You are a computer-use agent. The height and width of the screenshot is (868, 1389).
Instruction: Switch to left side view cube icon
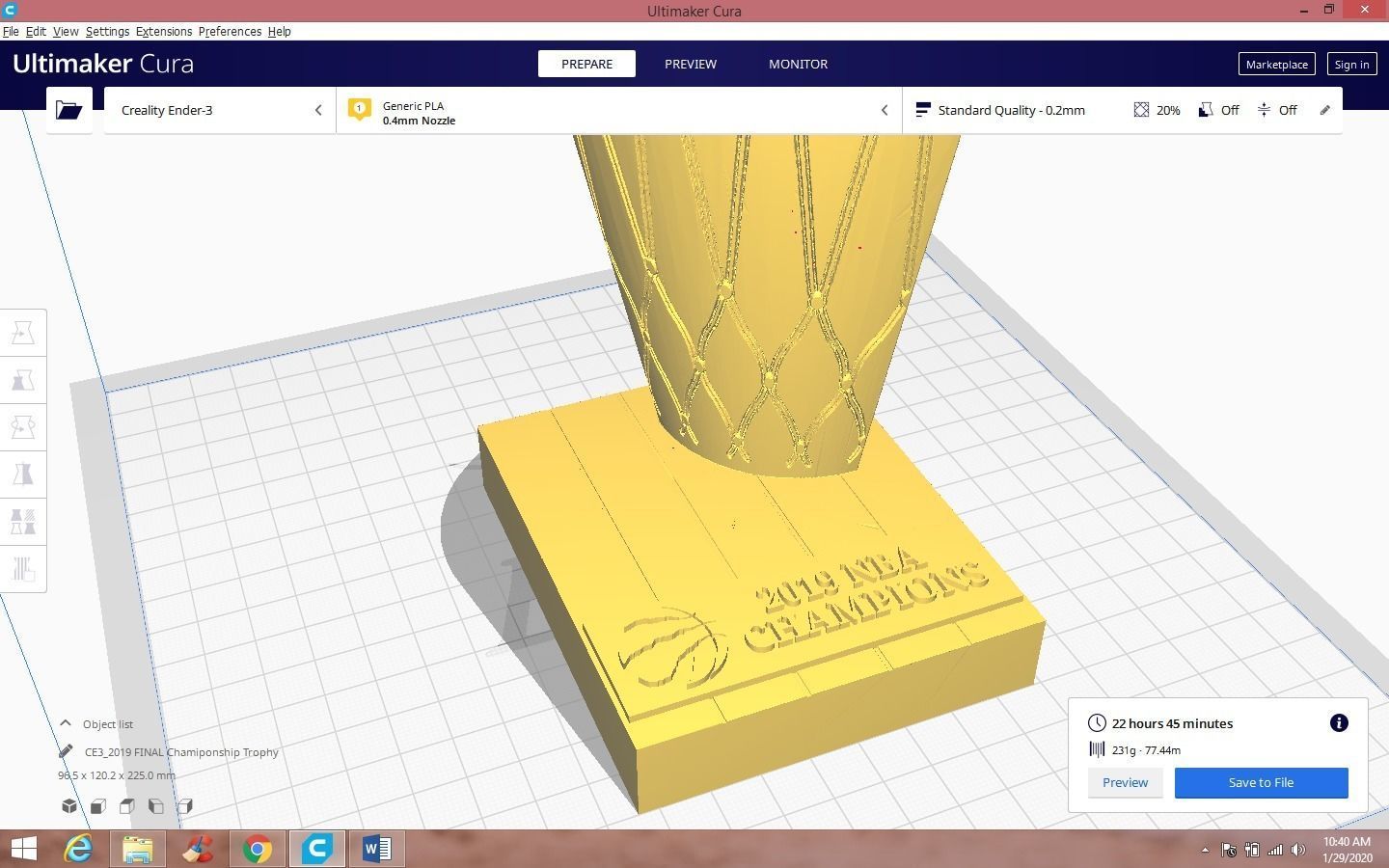156,805
